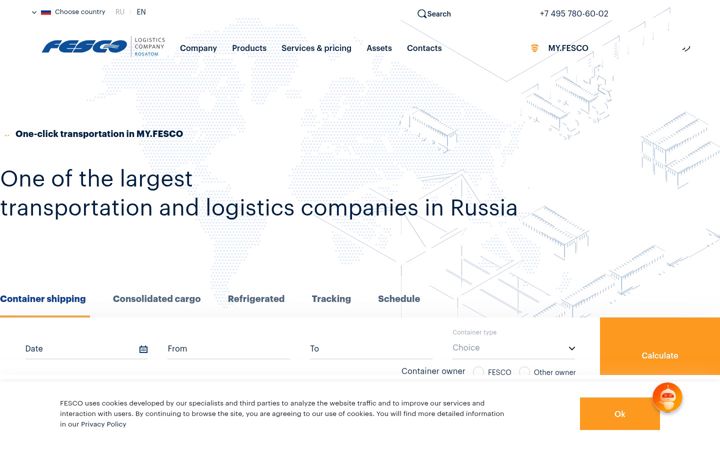Switch to Tracking tab

coord(331,299)
